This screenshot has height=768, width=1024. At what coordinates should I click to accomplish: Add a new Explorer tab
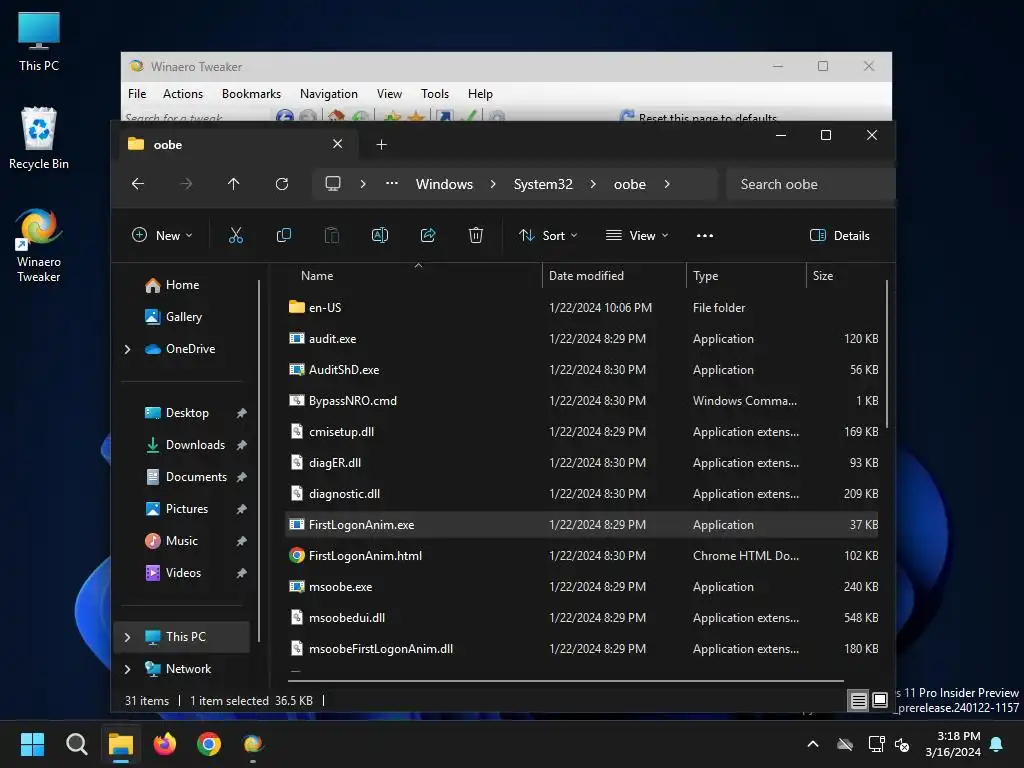pos(381,144)
